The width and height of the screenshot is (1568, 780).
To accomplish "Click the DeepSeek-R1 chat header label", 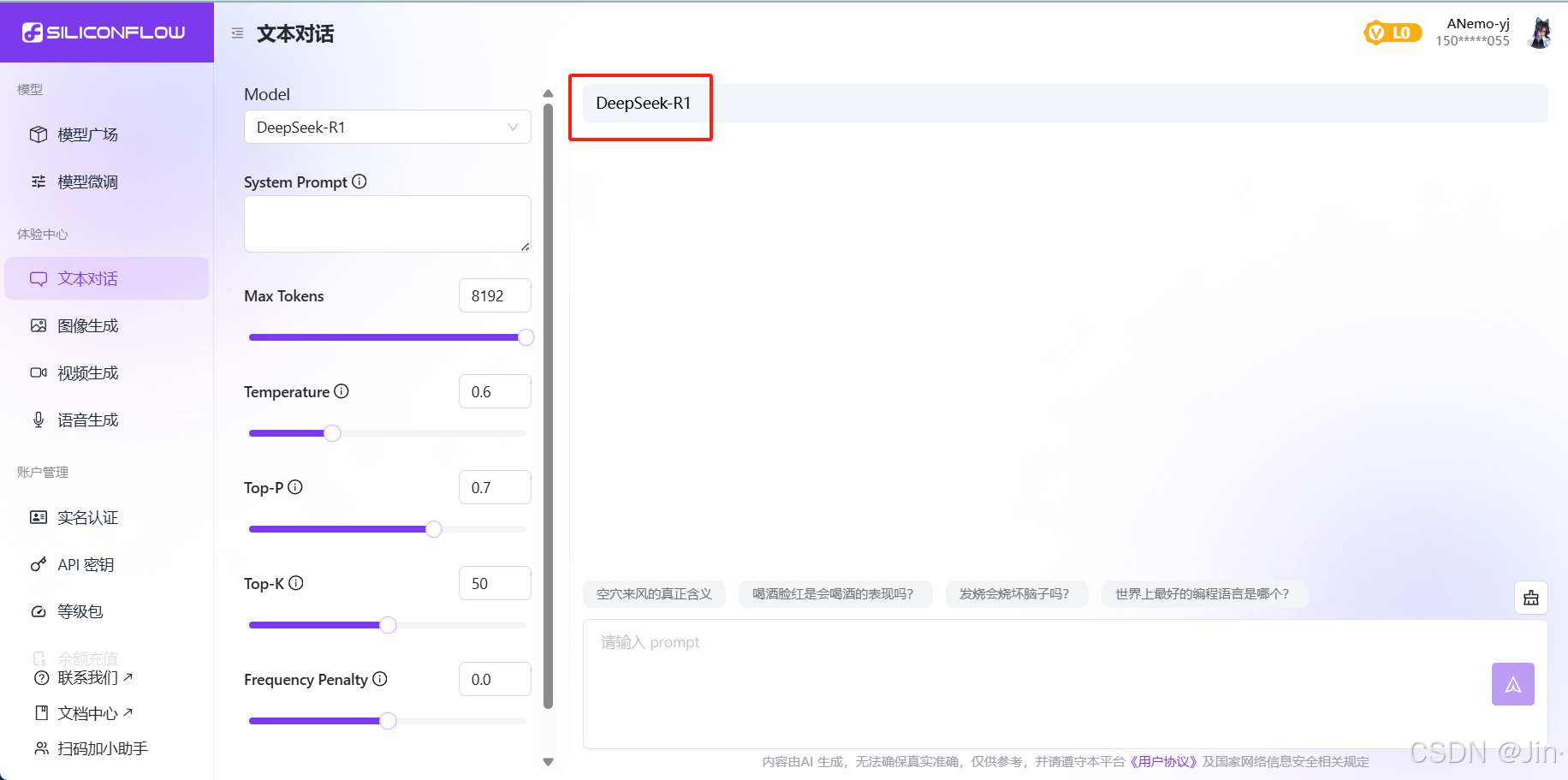I will (643, 103).
